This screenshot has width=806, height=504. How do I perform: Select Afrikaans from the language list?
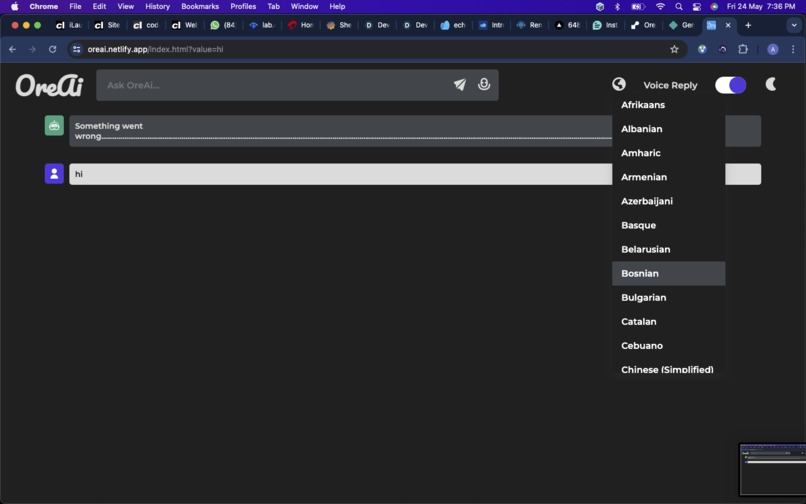(669, 105)
